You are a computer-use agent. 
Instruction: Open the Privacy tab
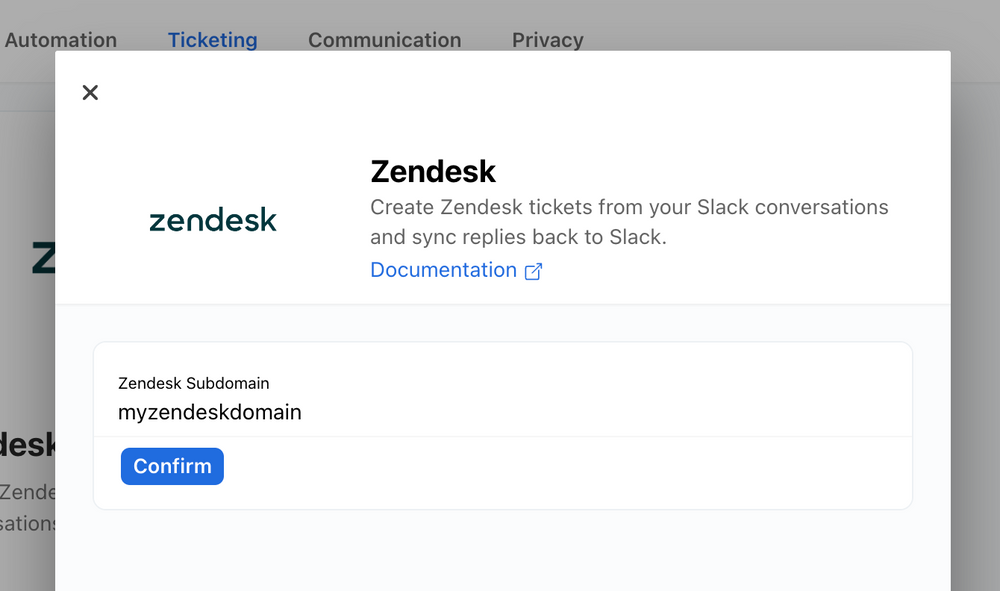(547, 40)
